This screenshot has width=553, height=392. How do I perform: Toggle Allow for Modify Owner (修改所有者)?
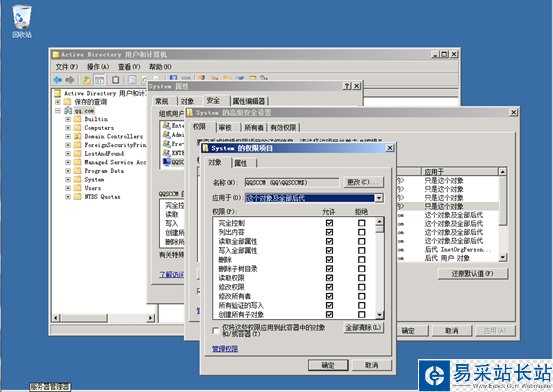329,296
